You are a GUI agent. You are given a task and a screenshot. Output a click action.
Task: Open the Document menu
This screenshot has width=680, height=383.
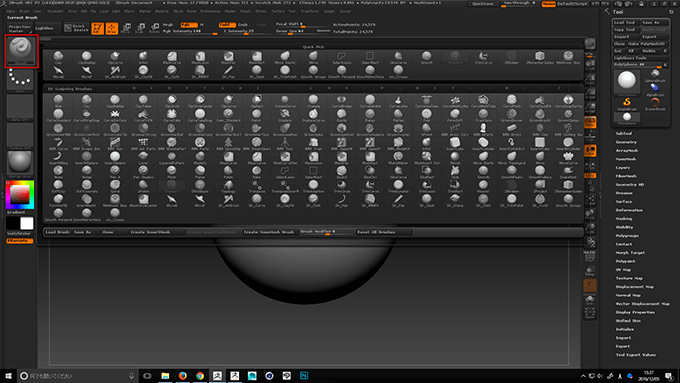pyautogui.click(x=55, y=11)
